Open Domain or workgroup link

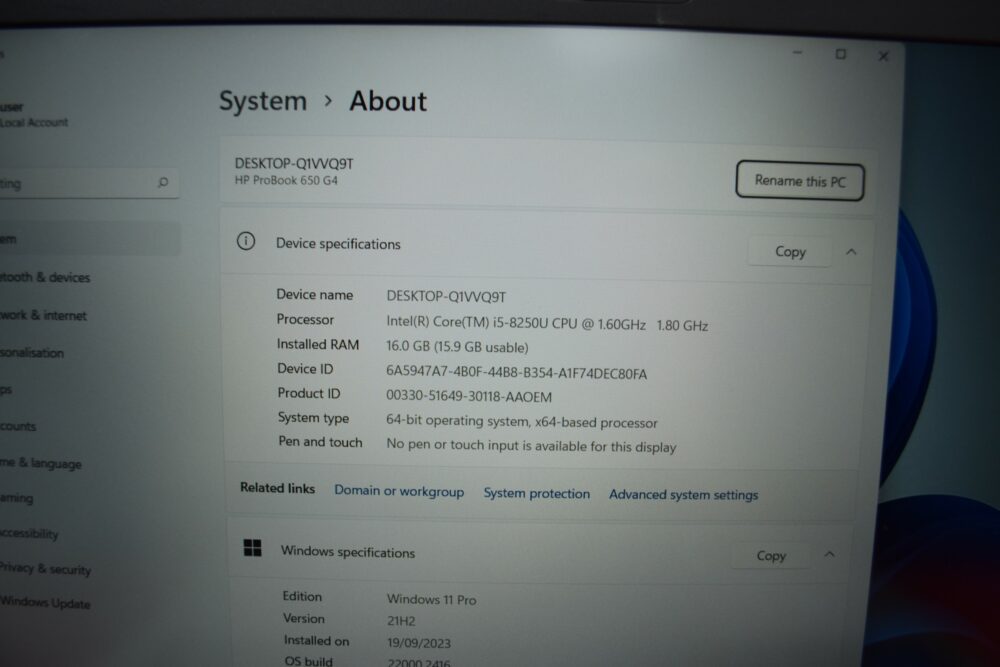click(x=399, y=491)
